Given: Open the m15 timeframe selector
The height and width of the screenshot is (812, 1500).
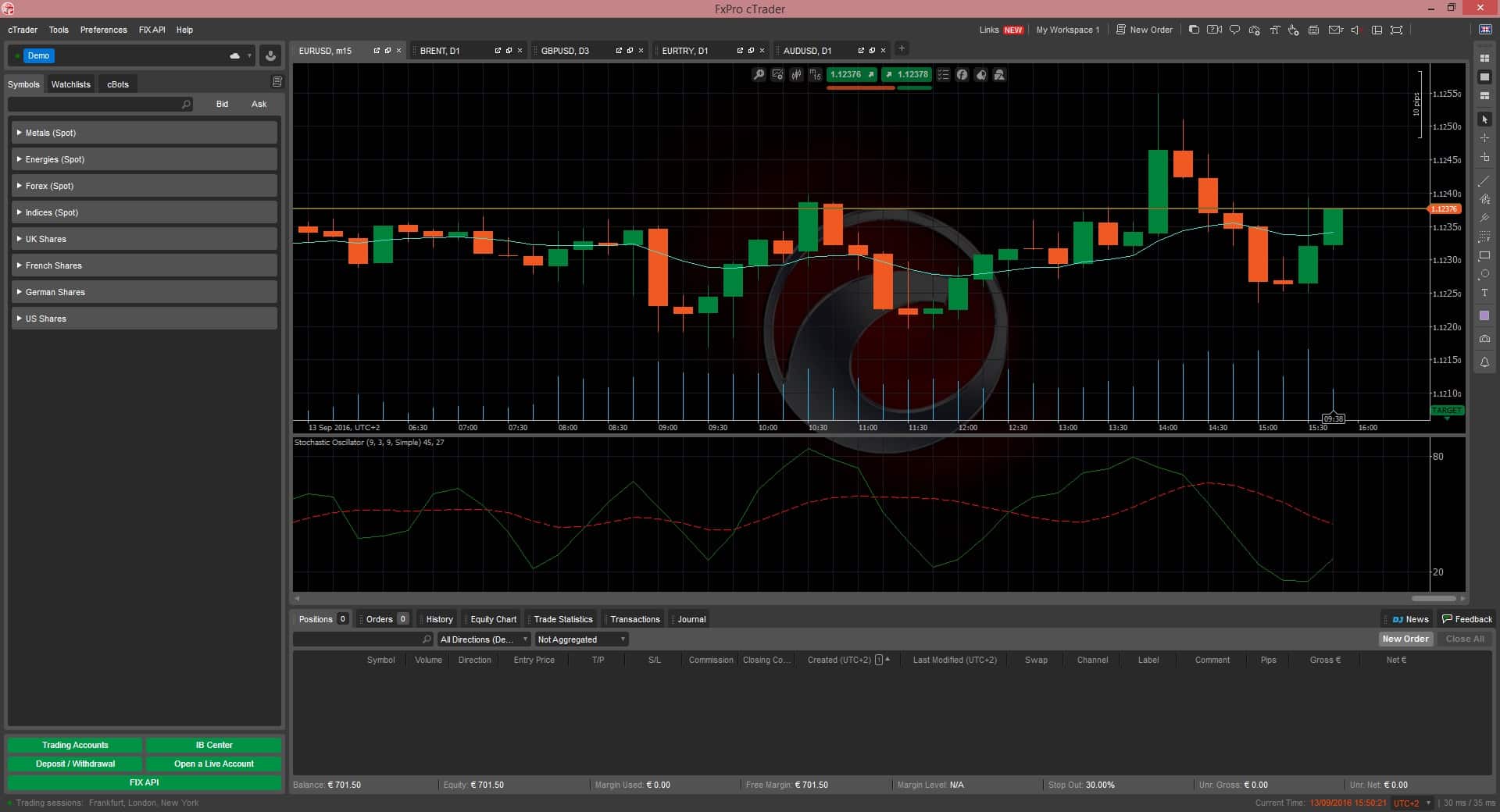Looking at the screenshot, I should pyautogui.click(x=815, y=75).
